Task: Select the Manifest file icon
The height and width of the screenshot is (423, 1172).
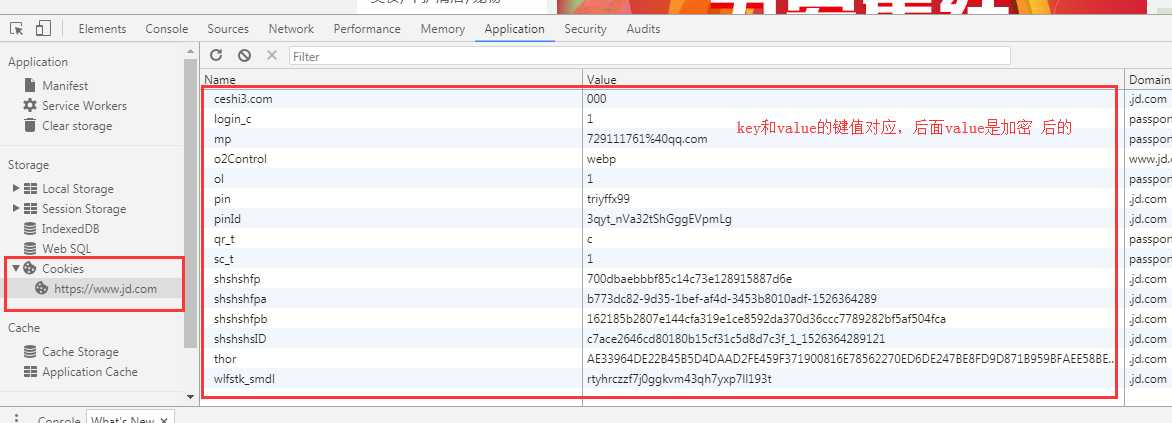Action: [30, 85]
